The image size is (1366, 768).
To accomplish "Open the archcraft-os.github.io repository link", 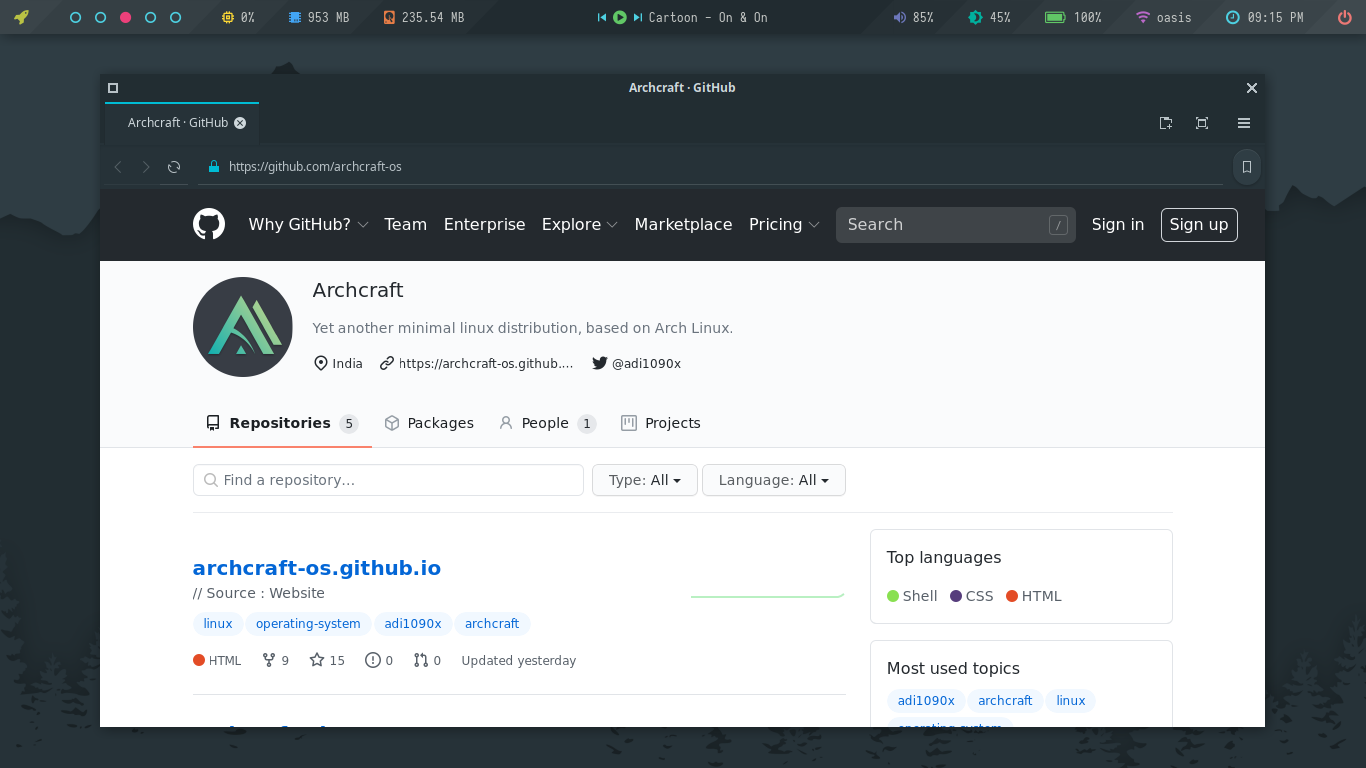I will (x=317, y=567).
